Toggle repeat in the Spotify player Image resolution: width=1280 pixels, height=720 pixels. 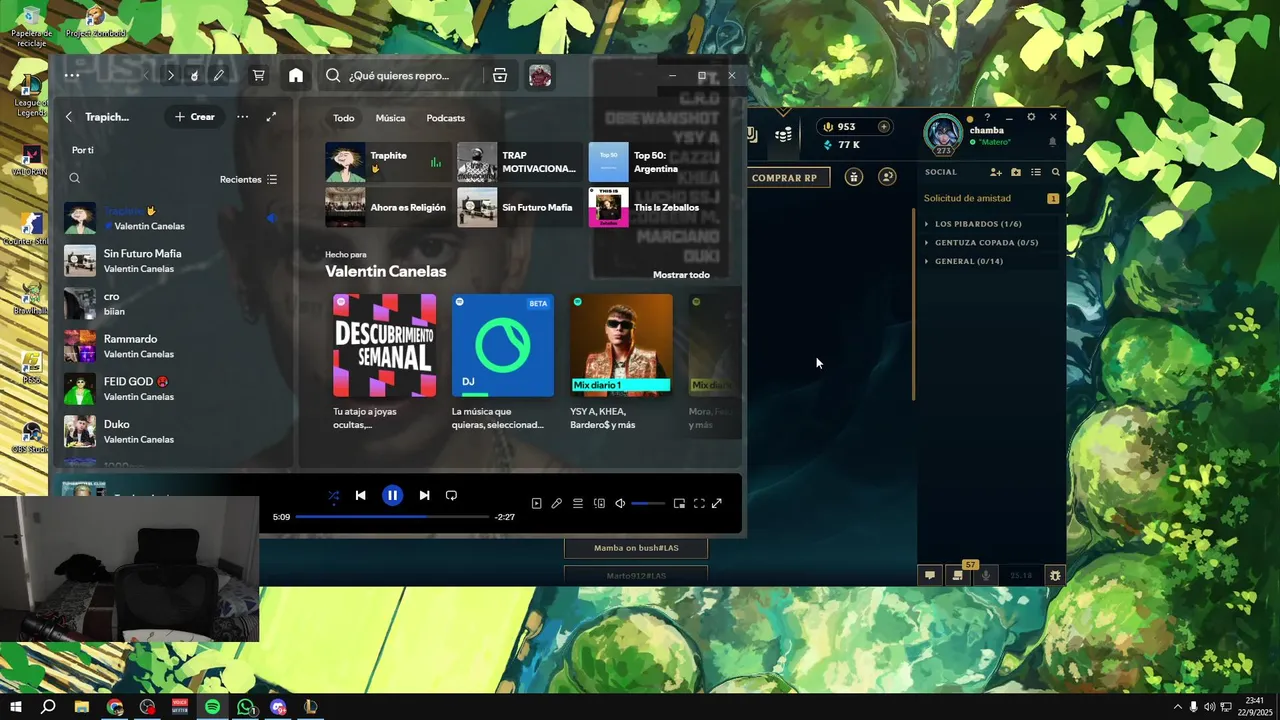coord(451,495)
